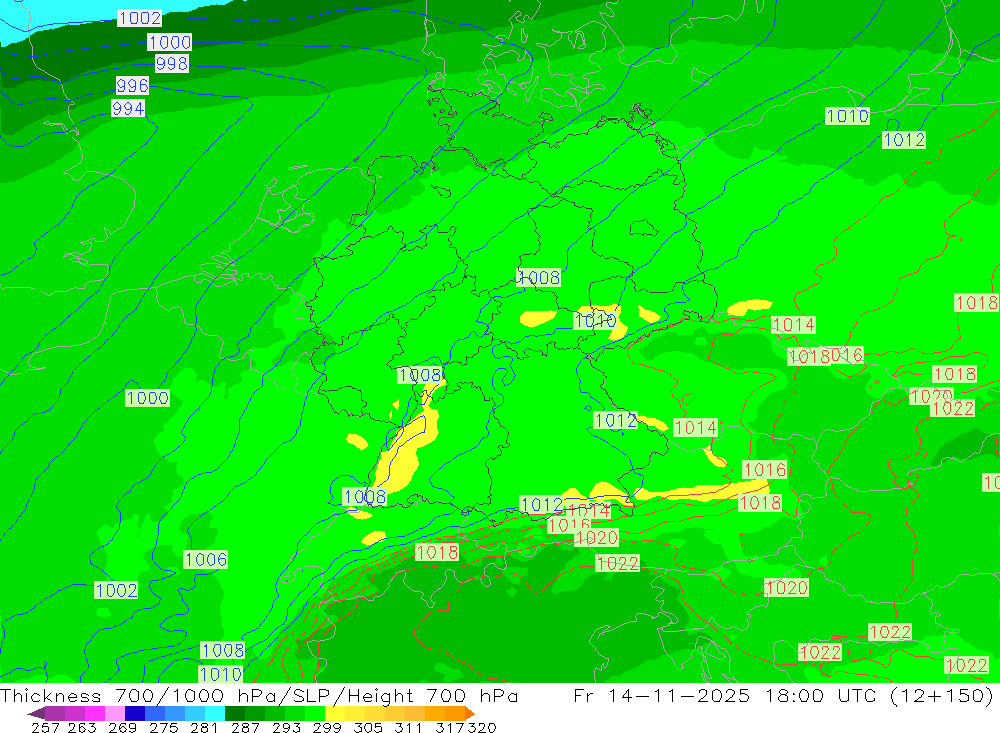This screenshot has width=1000, height=733.
Task: Click the 1010 label left of upper-right 1012
Action: pyautogui.click(x=847, y=116)
